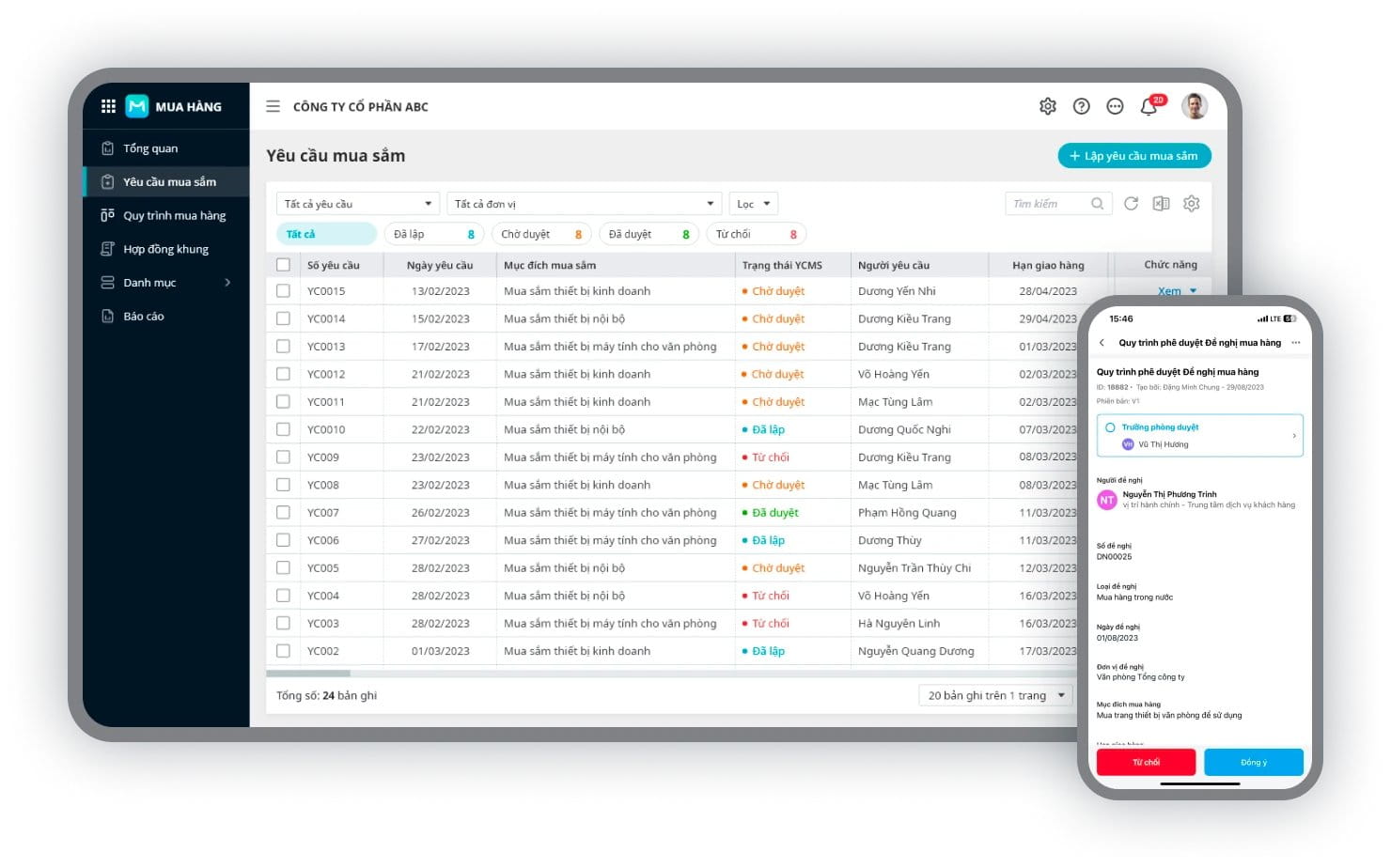Screen dimensions: 1391x868
Task: Filter by the Từ chối status tab
Action: point(757,234)
